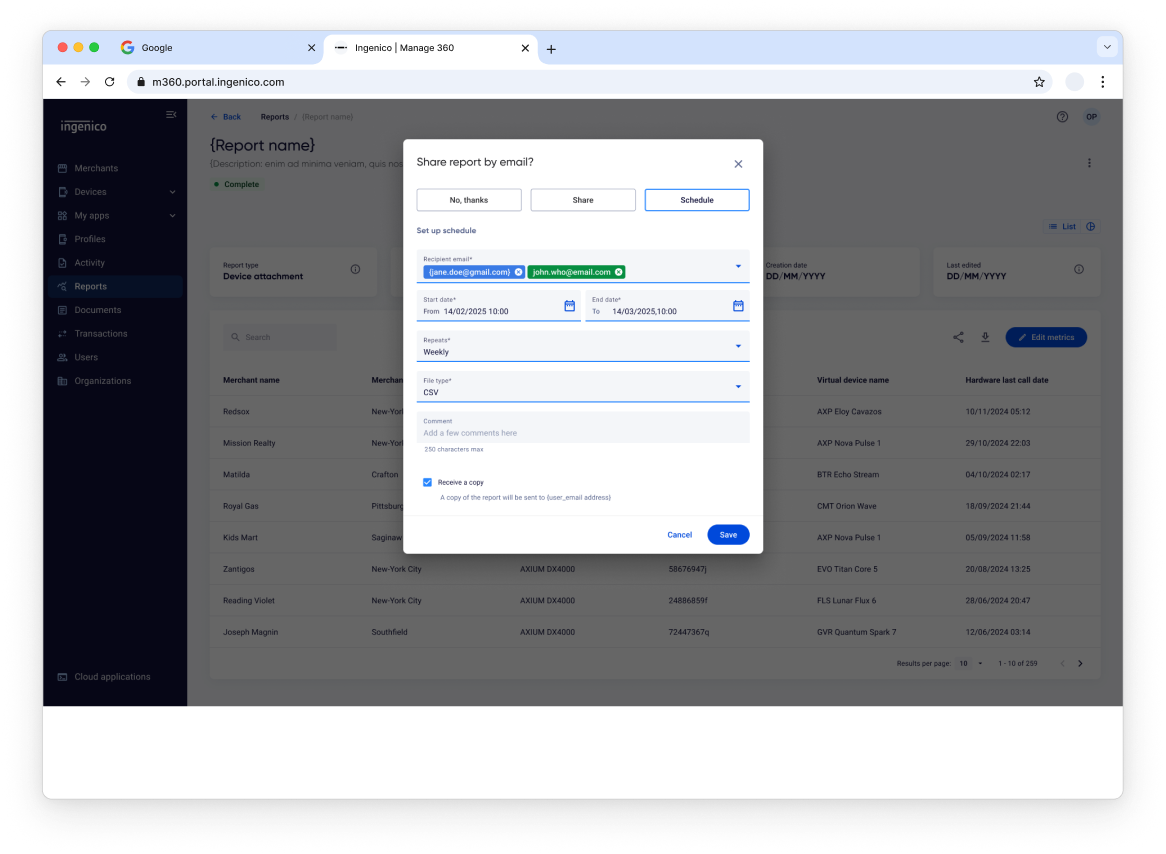This screenshot has width=1166, height=854.
Task: Expand the Recipient email dropdown
Action: (x=738, y=266)
